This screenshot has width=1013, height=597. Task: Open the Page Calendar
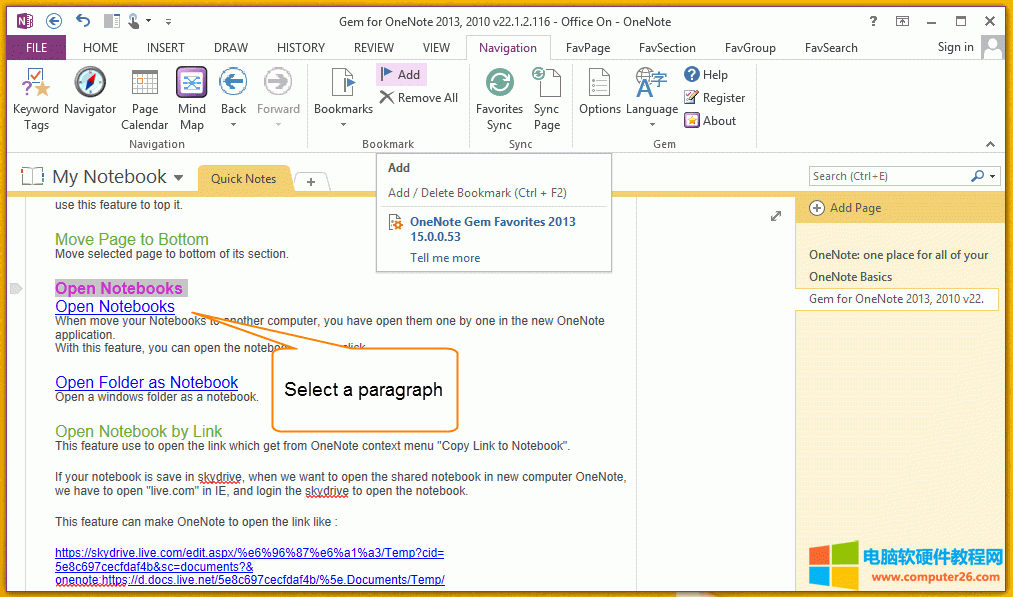pos(145,98)
